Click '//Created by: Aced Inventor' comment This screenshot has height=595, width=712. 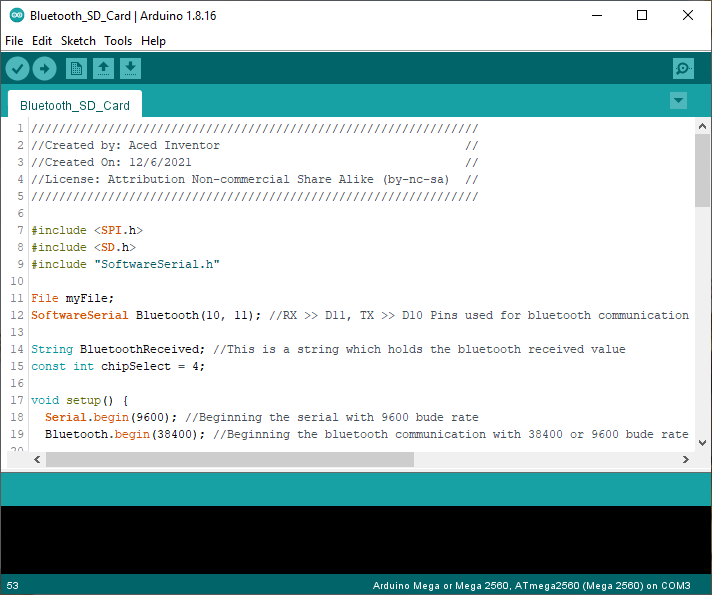click(x=125, y=145)
